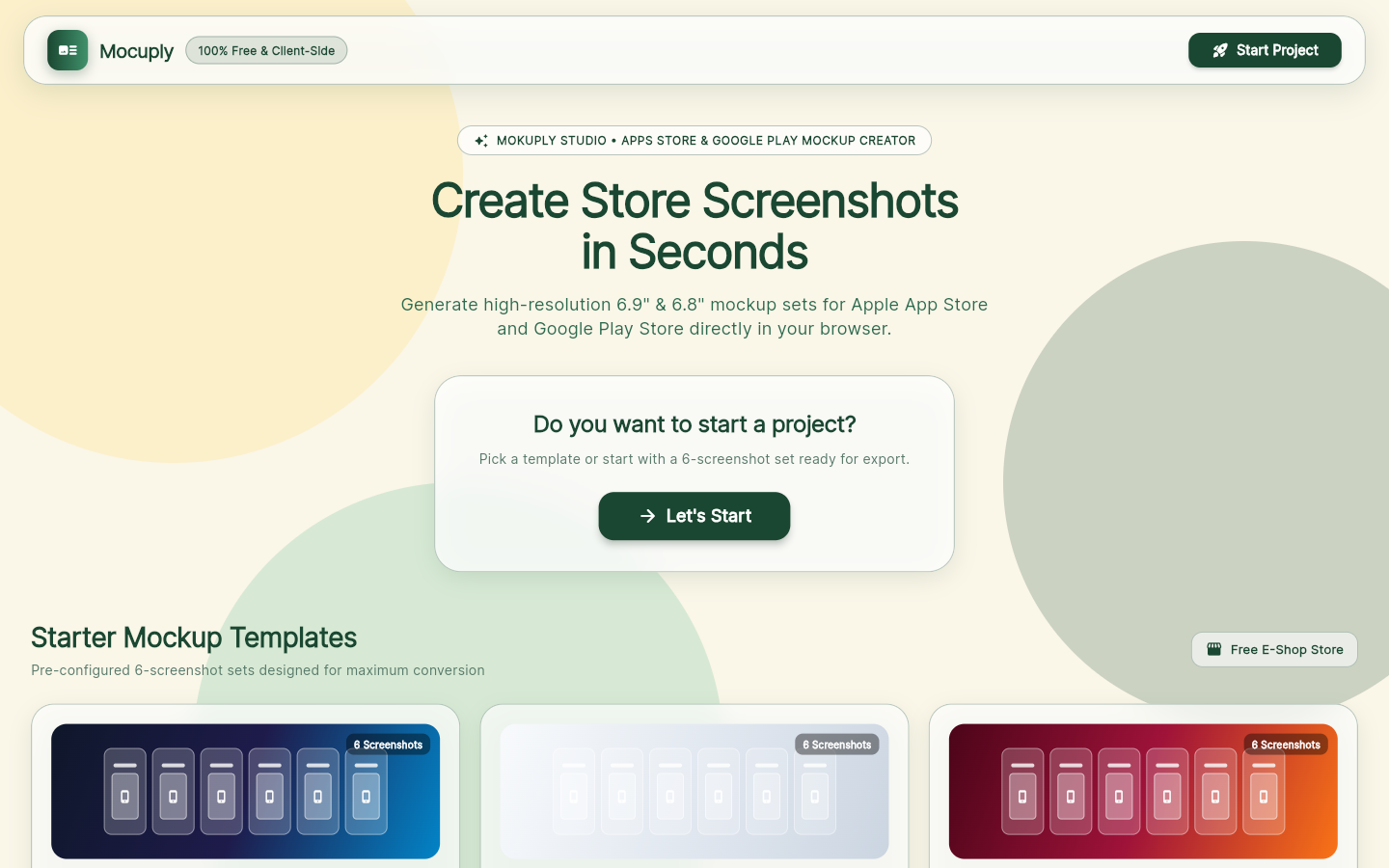
Task: Click the Do you want to start a project? heading
Action: [694, 424]
